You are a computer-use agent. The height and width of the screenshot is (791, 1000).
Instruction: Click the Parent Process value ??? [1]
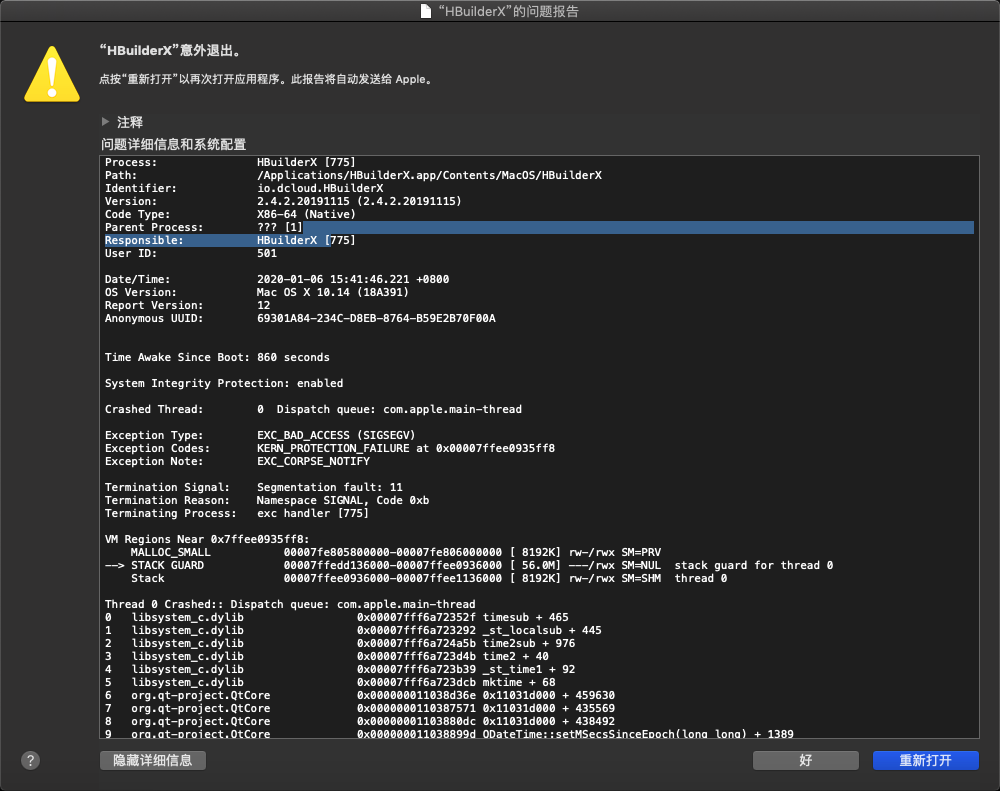pyautogui.click(x=280, y=227)
